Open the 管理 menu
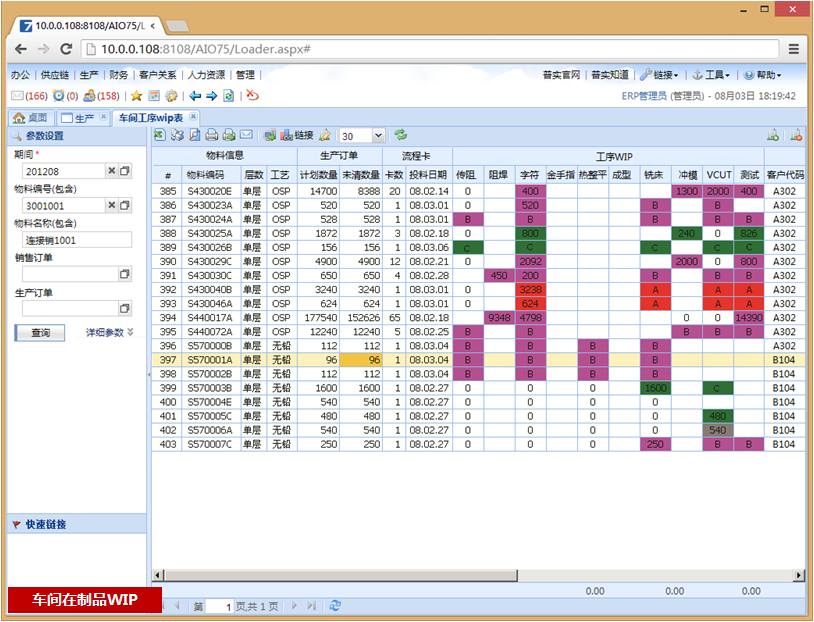 [246, 75]
